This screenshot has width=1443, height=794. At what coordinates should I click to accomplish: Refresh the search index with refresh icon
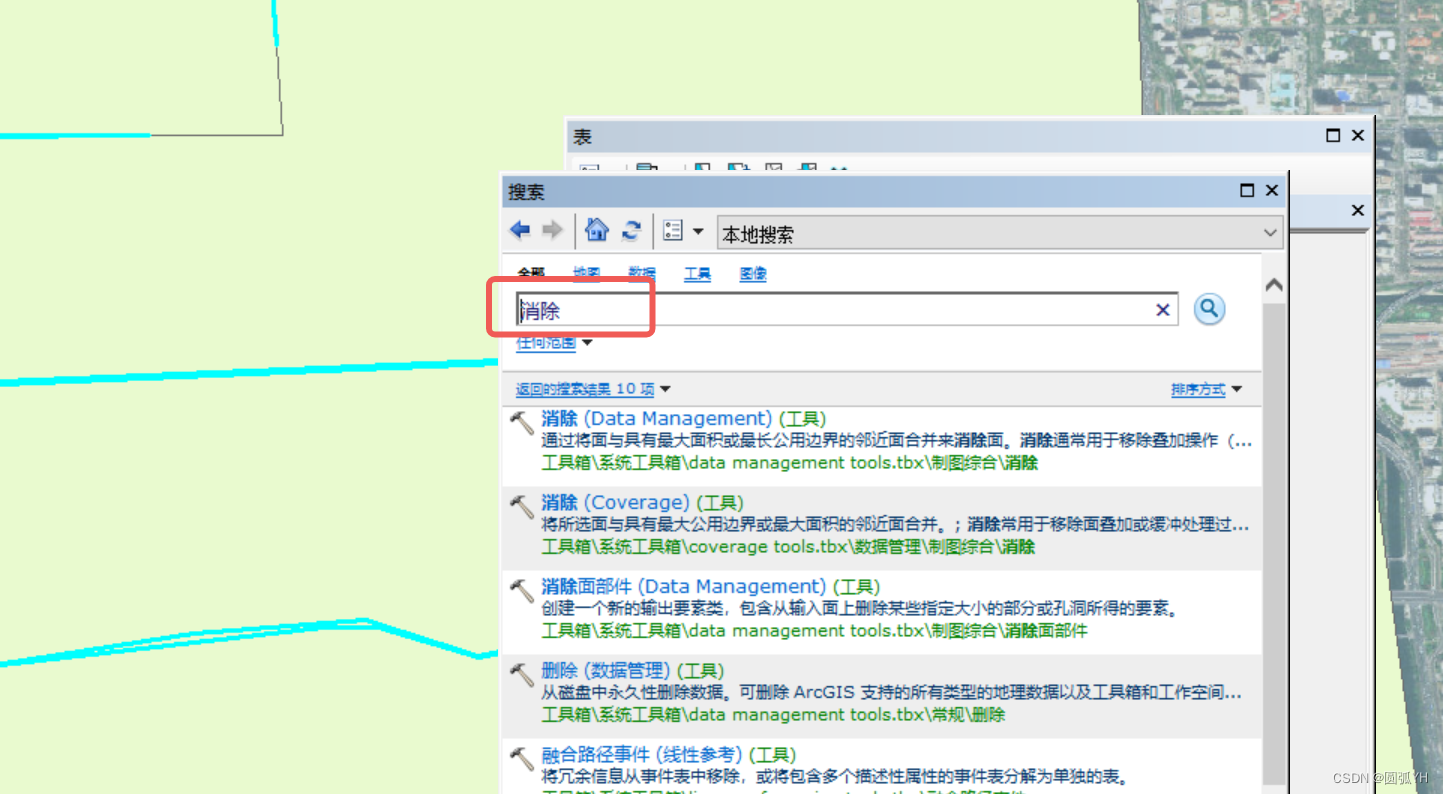coord(632,230)
